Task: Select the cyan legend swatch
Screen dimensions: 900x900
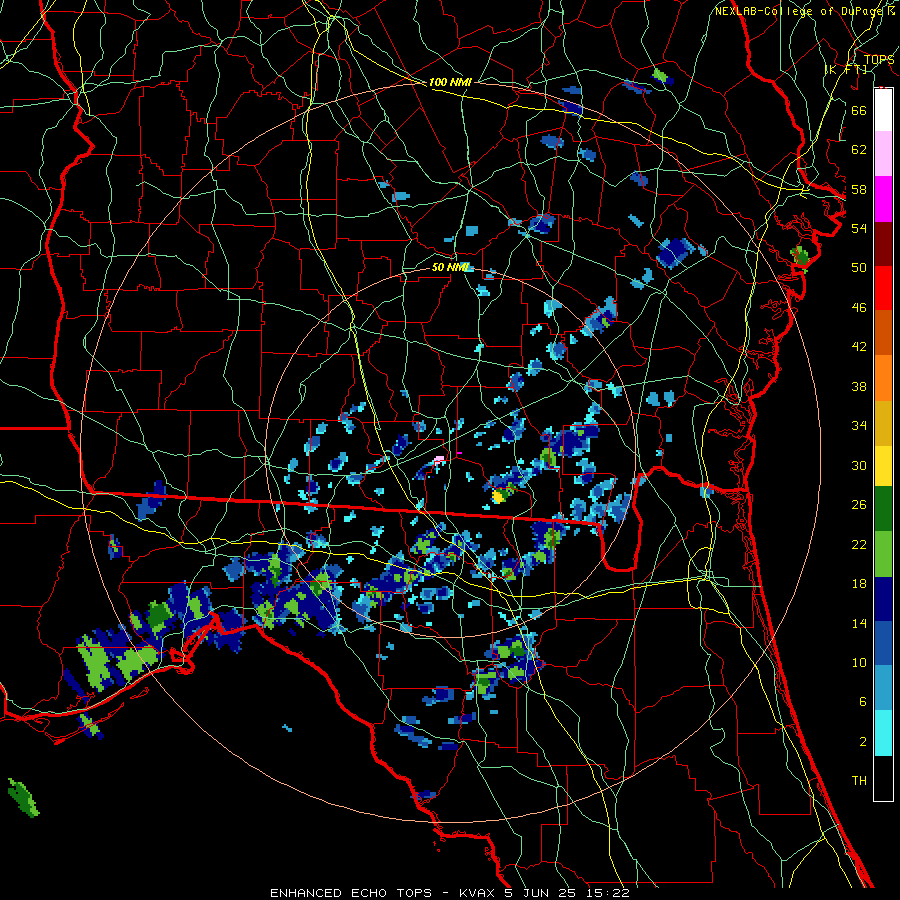Action: pyautogui.click(x=883, y=733)
